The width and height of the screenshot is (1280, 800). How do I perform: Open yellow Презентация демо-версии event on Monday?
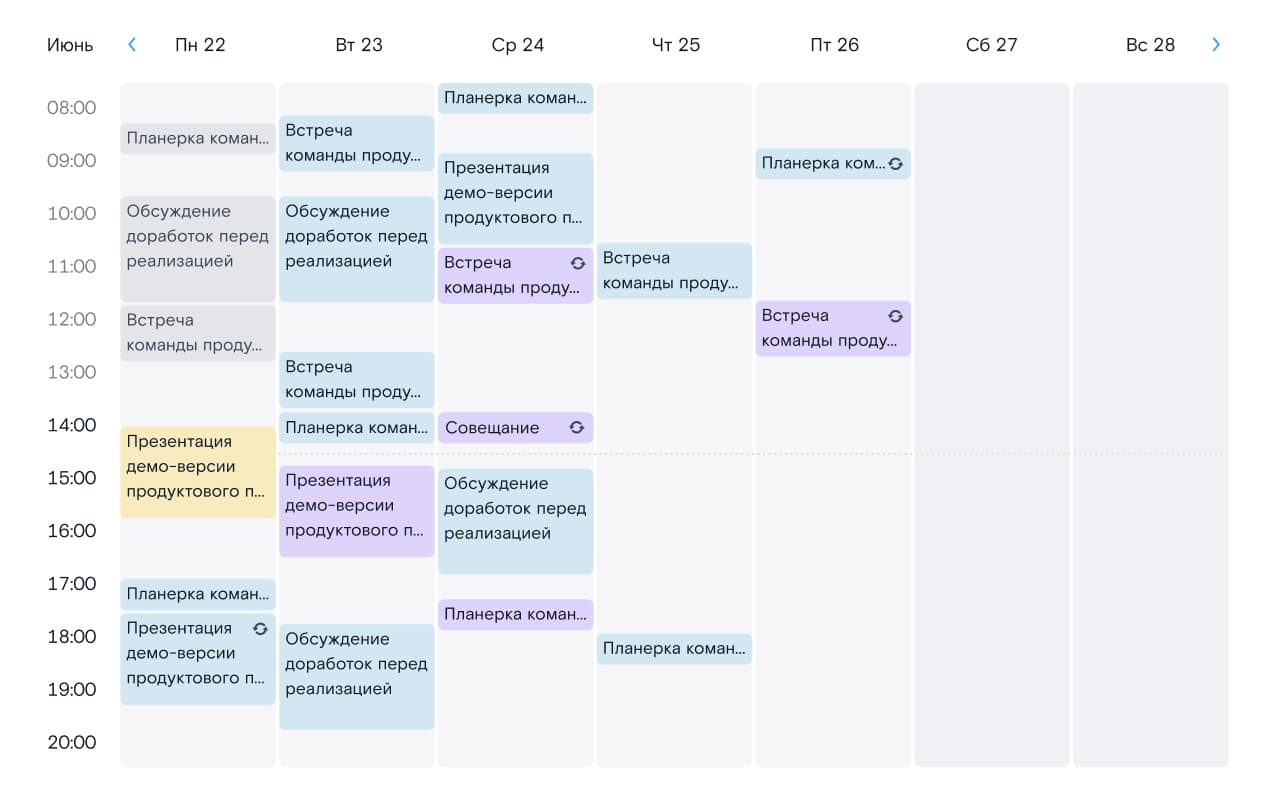point(198,472)
